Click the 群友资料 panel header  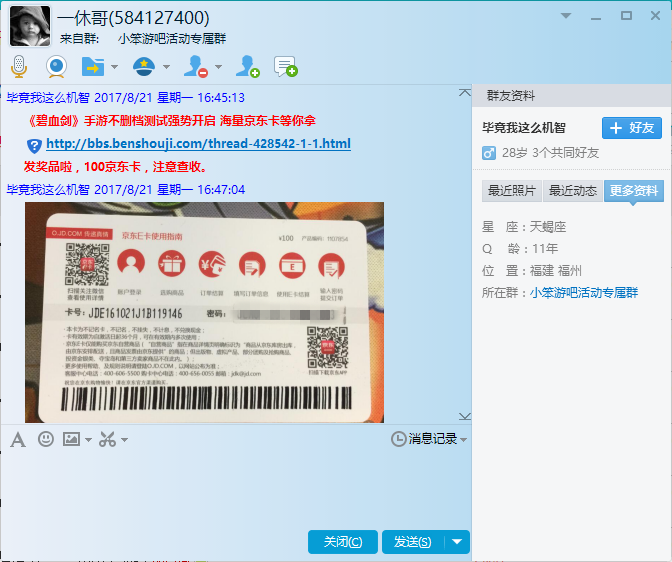click(572, 96)
